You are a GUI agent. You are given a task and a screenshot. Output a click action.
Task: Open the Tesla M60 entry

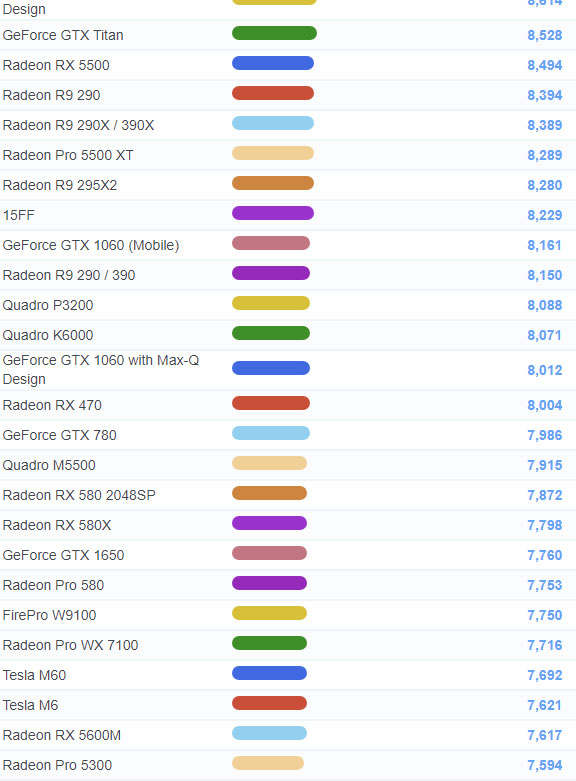(x=34, y=675)
